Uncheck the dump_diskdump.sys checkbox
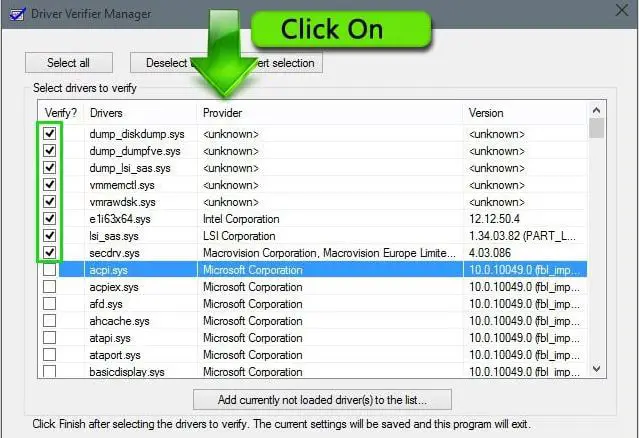This screenshot has height=438, width=639. click(x=49, y=133)
